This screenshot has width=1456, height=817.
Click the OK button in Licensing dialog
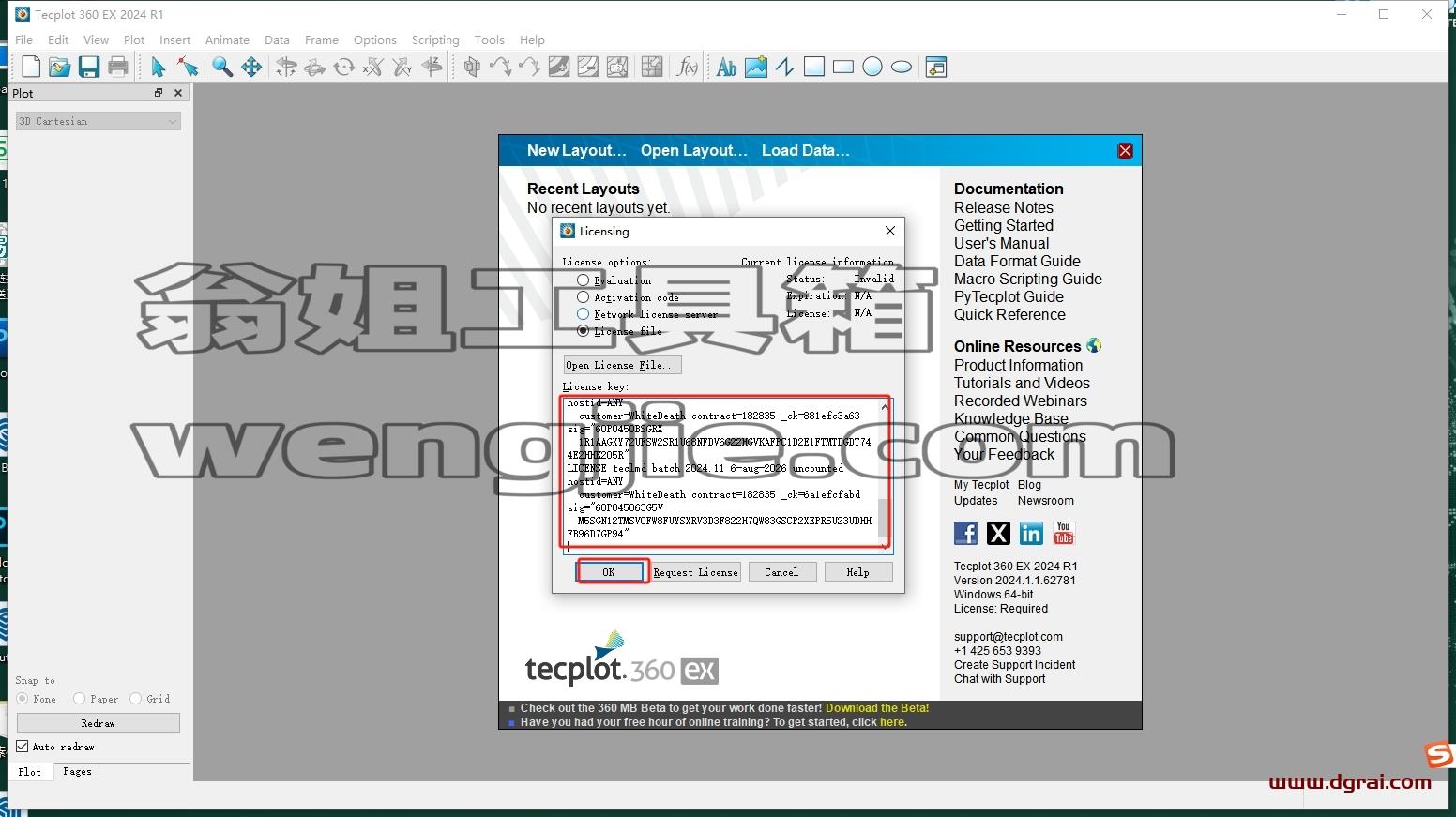[609, 572]
